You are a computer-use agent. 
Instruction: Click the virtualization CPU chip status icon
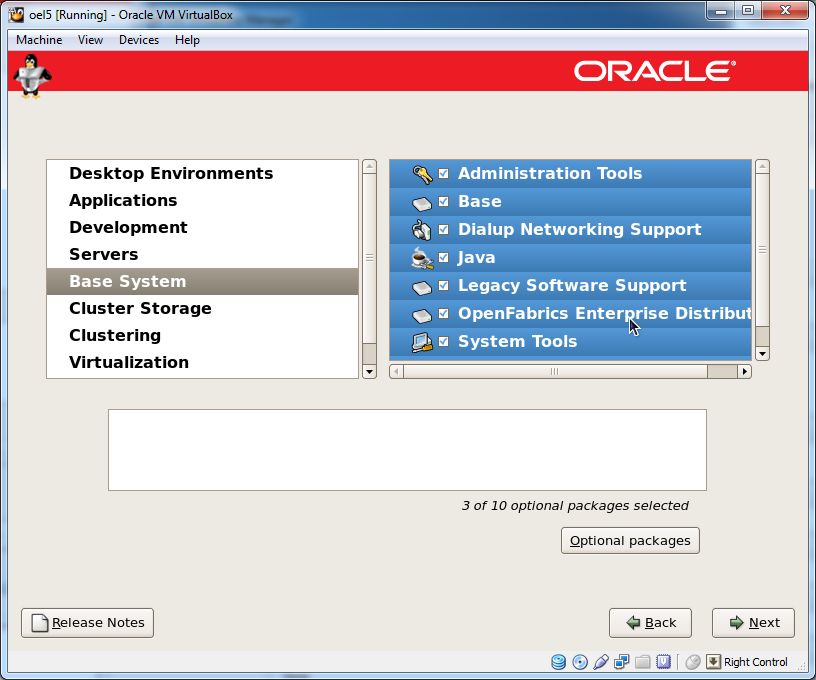[664, 662]
